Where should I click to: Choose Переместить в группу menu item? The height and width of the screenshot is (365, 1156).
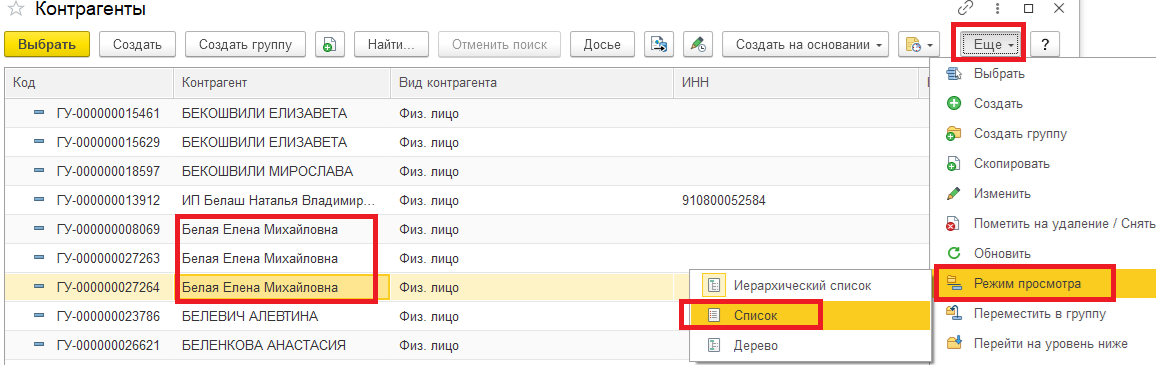(1043, 313)
